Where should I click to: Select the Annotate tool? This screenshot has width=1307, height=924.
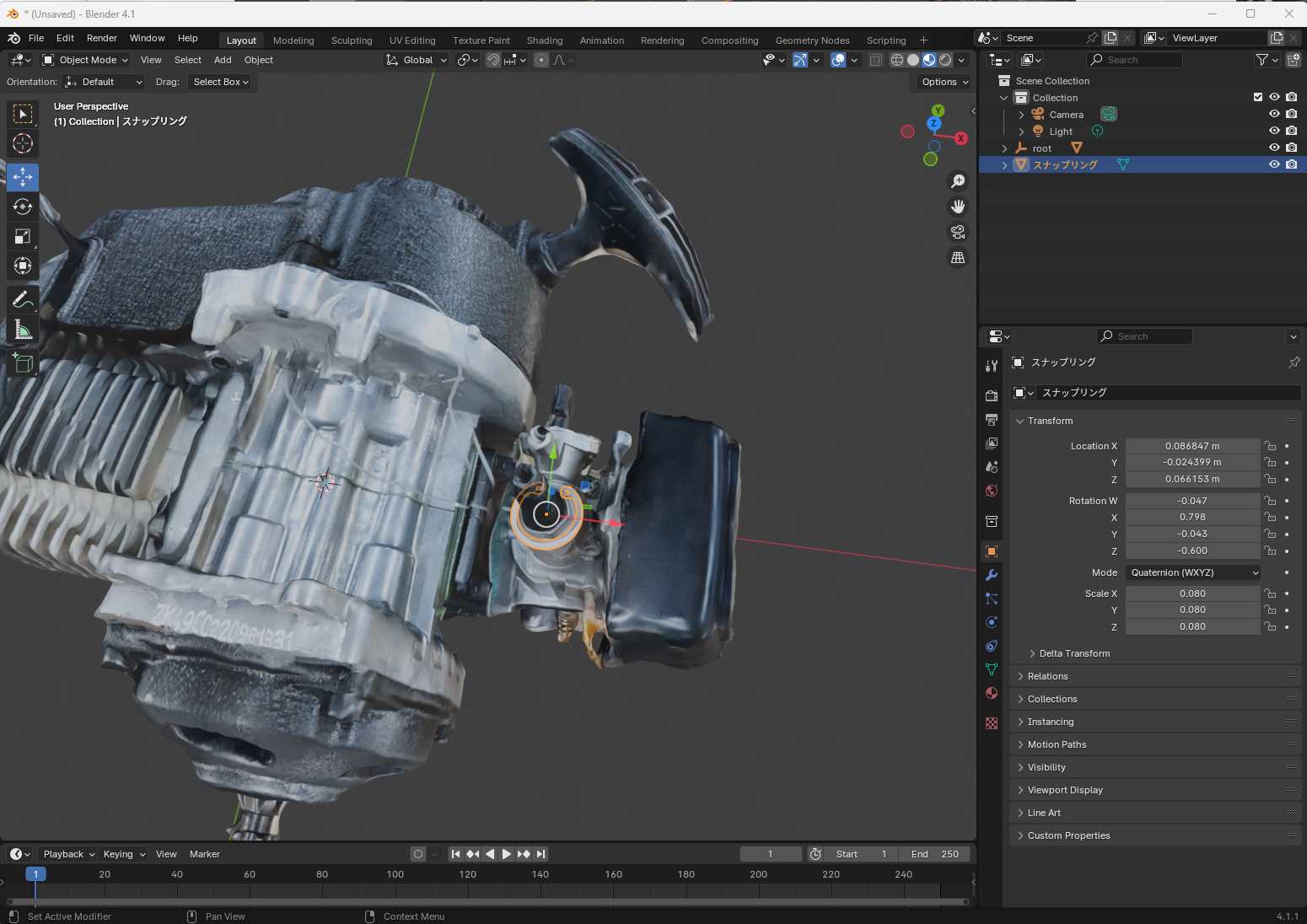[23, 299]
